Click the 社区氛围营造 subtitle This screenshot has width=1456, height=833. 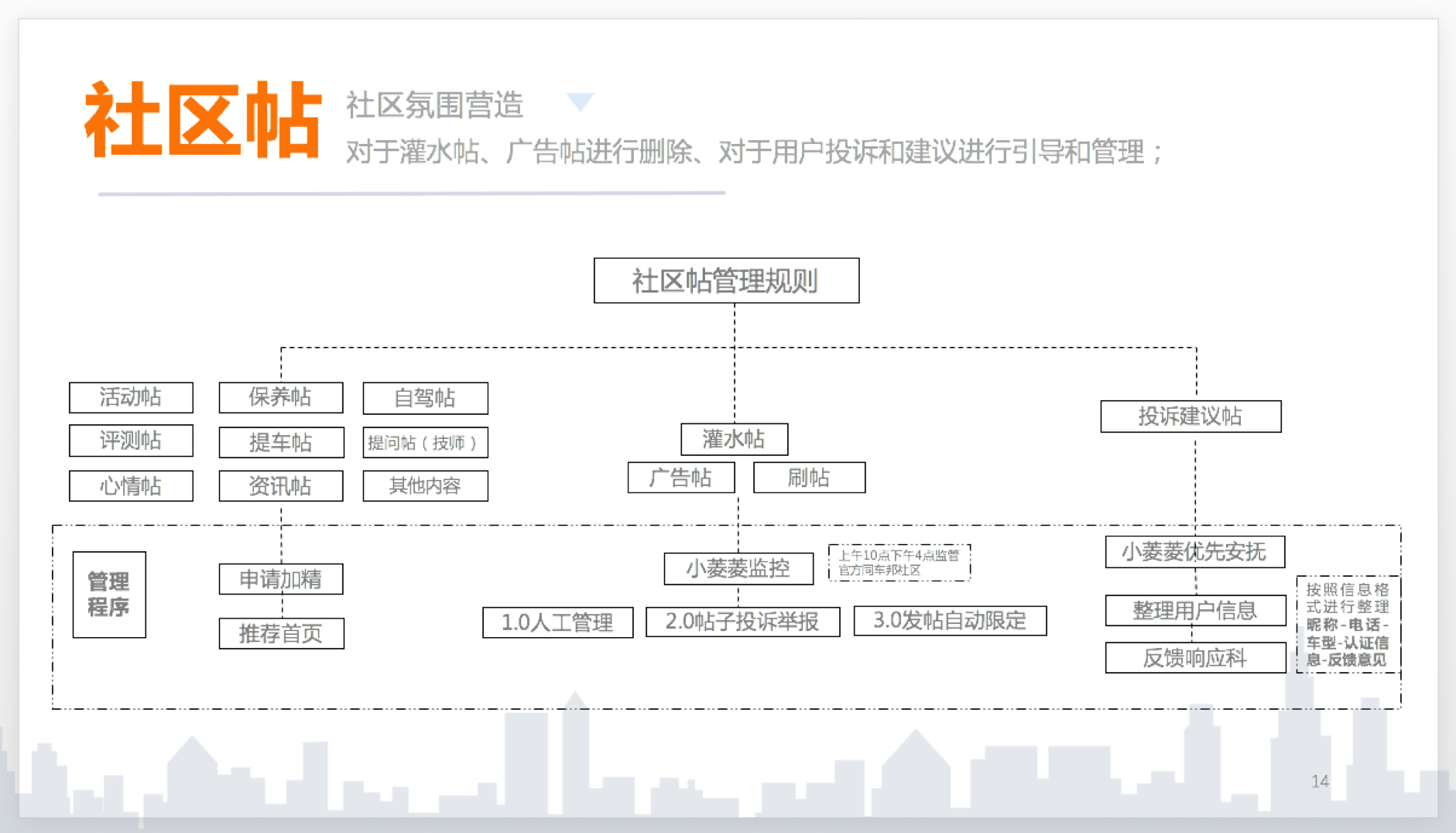[x=434, y=105]
